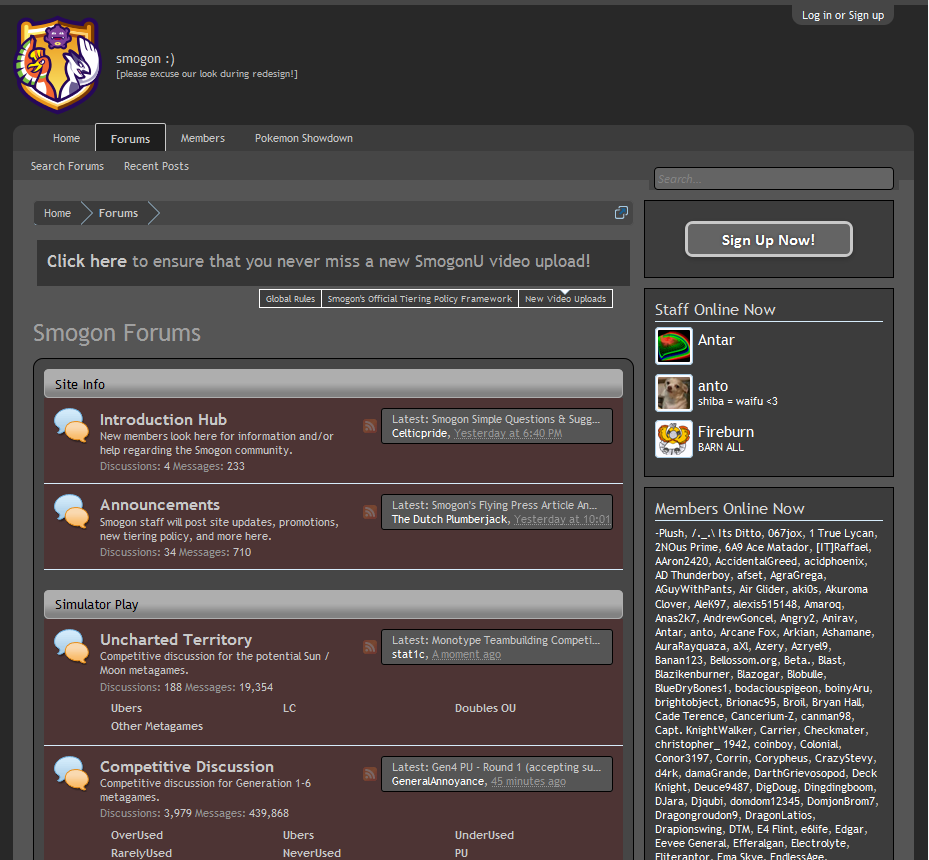This screenshot has width=929, height=860.
Task: Click anto's name in Staff Online Now
Action: point(713,386)
